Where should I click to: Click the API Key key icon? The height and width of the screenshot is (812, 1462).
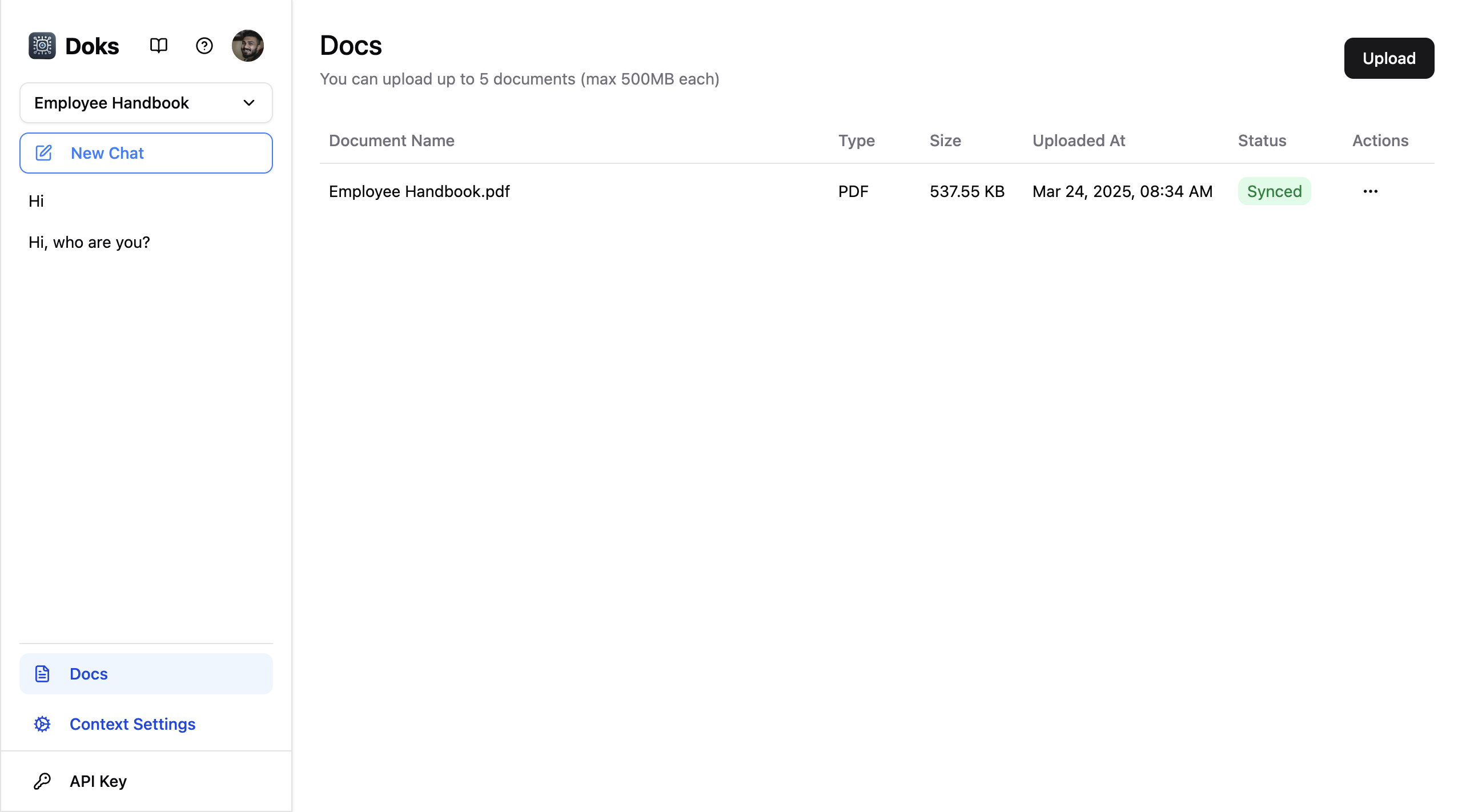coord(42,781)
